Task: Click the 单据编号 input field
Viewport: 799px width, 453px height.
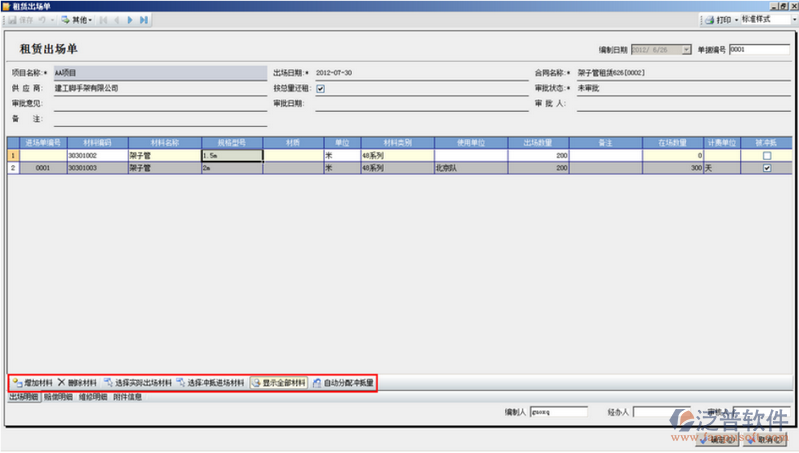Action: pyautogui.click(x=759, y=49)
